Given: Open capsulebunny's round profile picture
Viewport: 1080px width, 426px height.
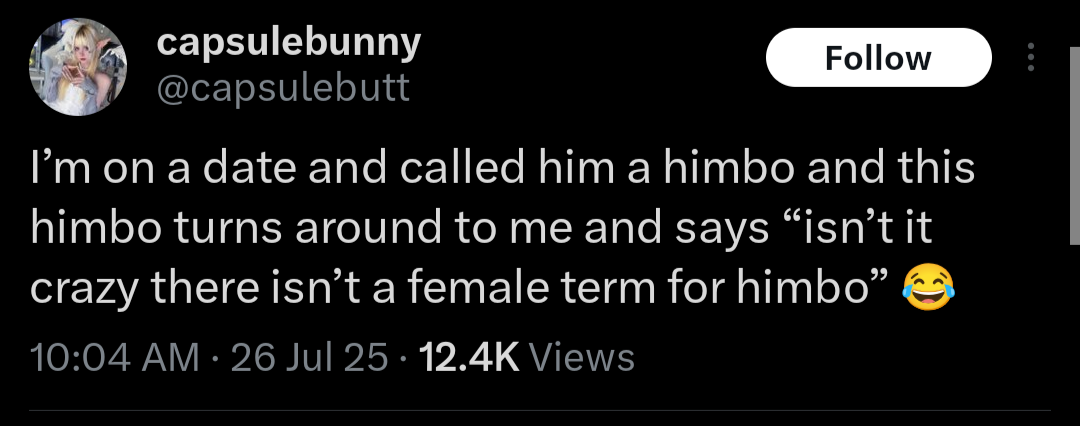Looking at the screenshot, I should pos(78,67).
